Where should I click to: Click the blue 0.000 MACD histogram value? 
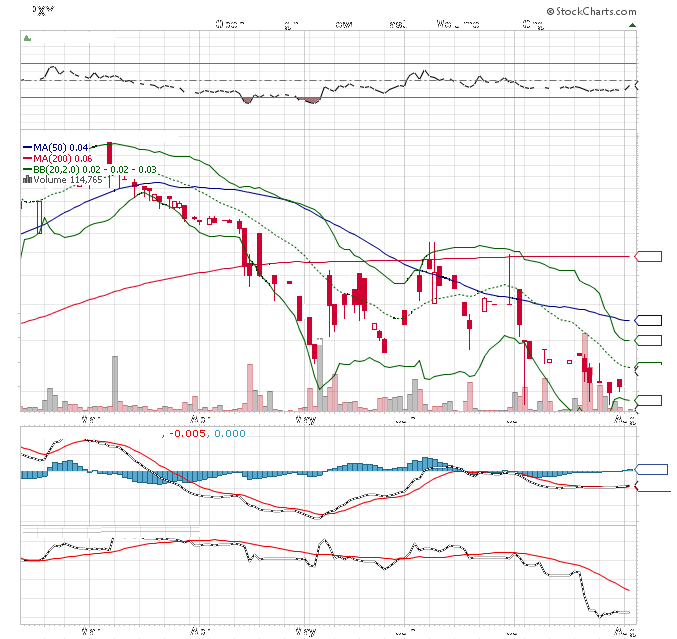click(230, 433)
